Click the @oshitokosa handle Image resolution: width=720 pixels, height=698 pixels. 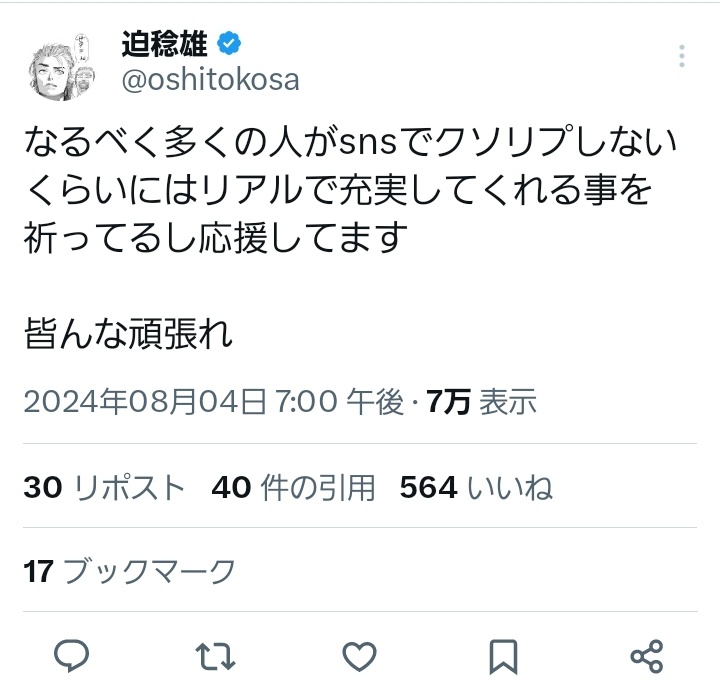click(210, 80)
